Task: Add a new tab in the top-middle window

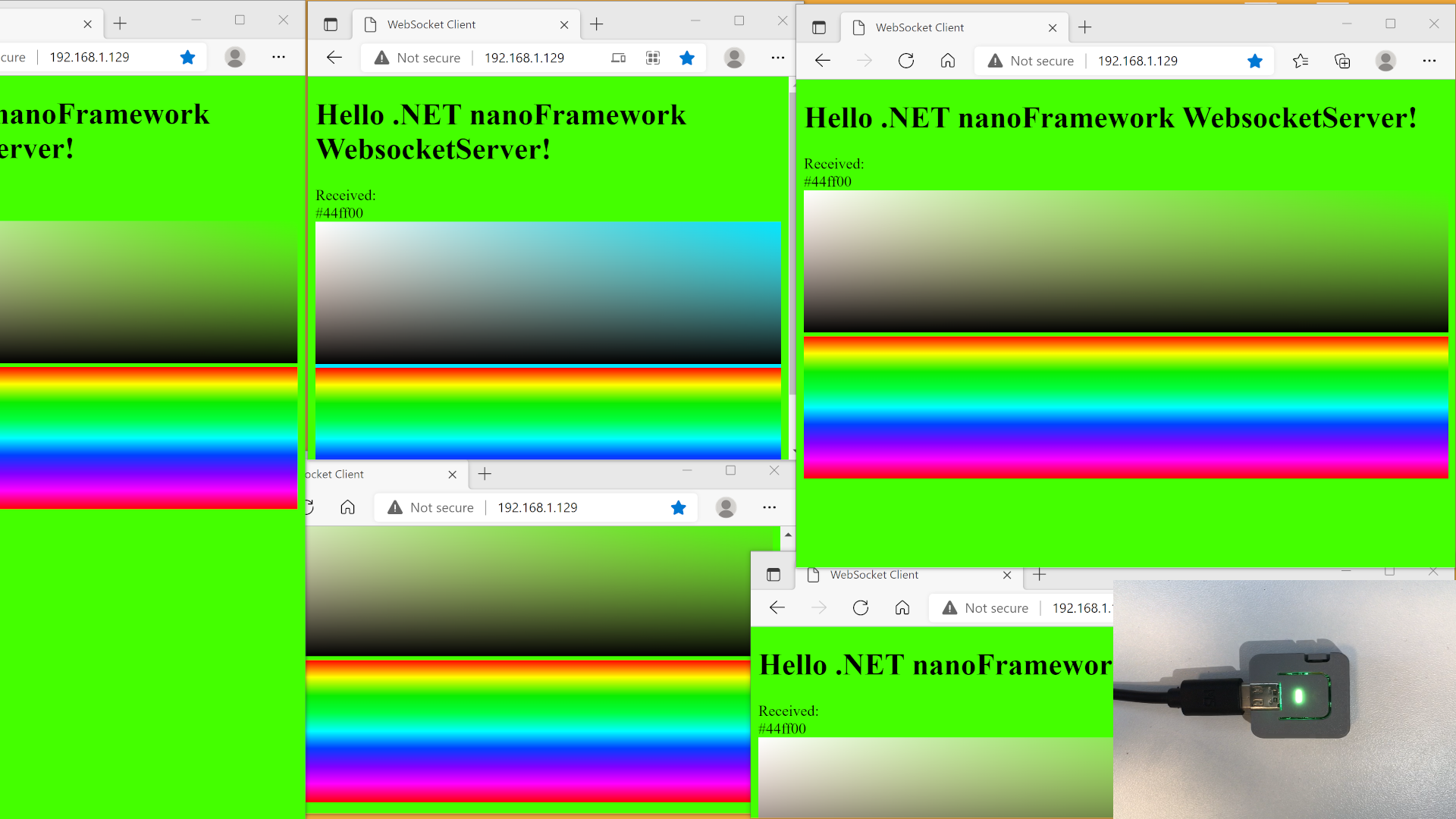Action: tap(597, 24)
